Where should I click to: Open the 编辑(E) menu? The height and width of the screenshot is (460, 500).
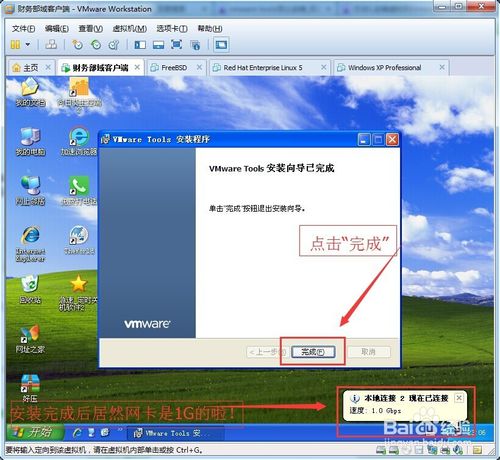tap(57, 29)
